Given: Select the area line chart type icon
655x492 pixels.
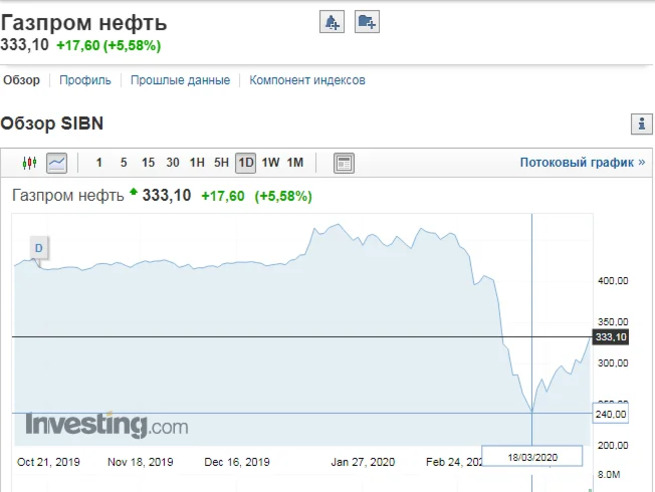Looking at the screenshot, I should point(56,163).
